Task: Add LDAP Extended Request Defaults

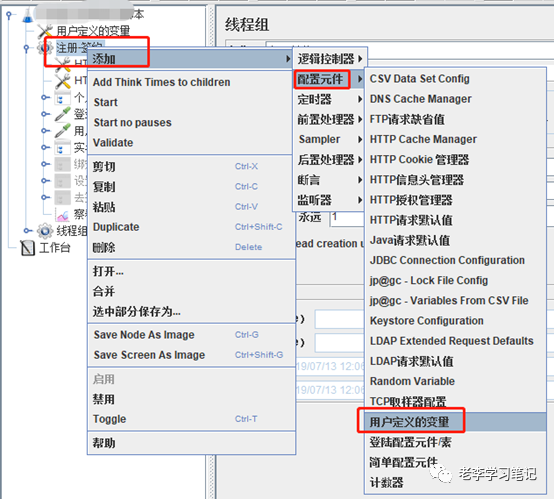Action: pos(455,341)
